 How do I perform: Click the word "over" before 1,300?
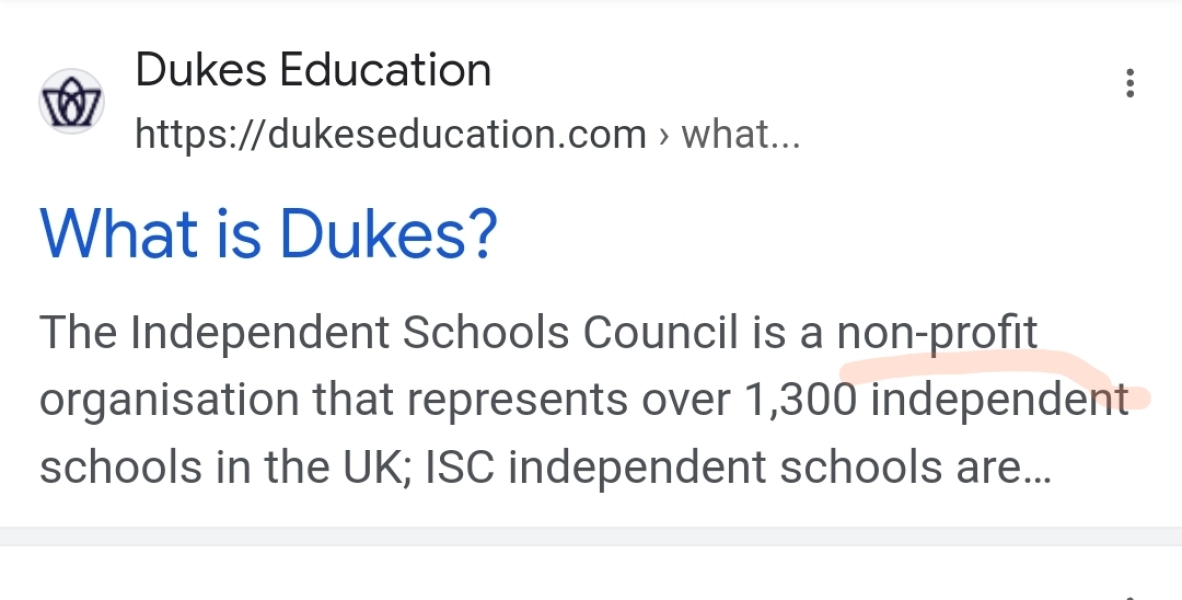point(683,401)
